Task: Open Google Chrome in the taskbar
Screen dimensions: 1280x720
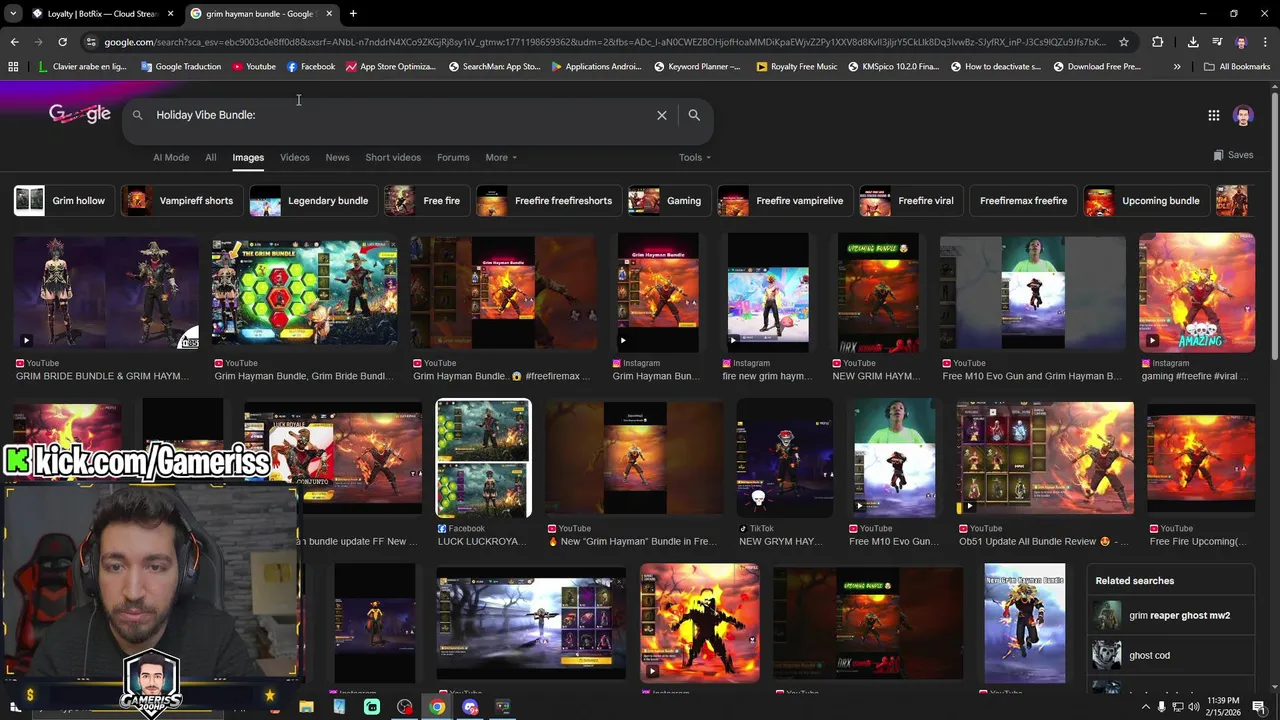Action: coord(437,707)
